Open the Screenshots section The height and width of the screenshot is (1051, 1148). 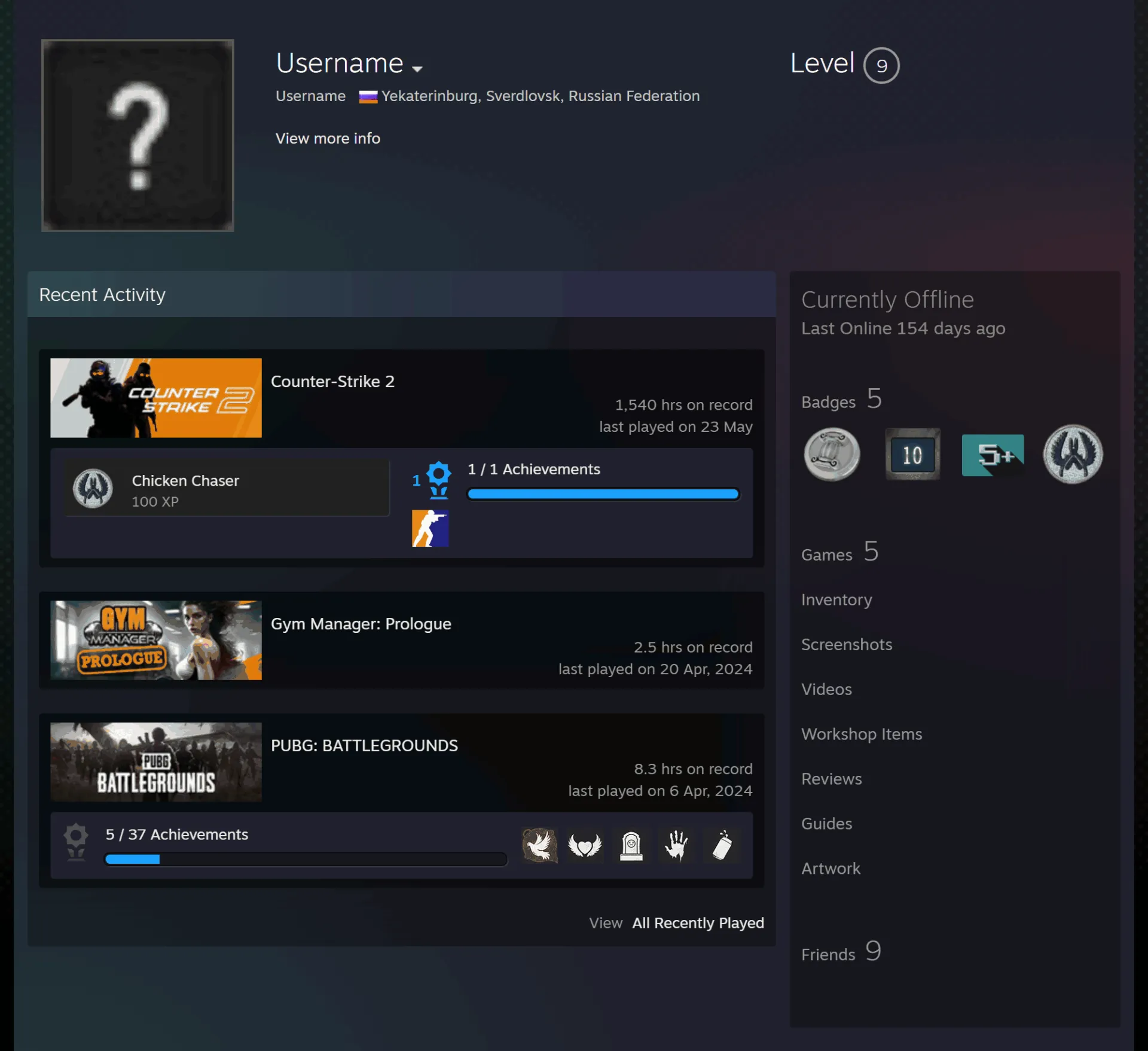point(847,644)
